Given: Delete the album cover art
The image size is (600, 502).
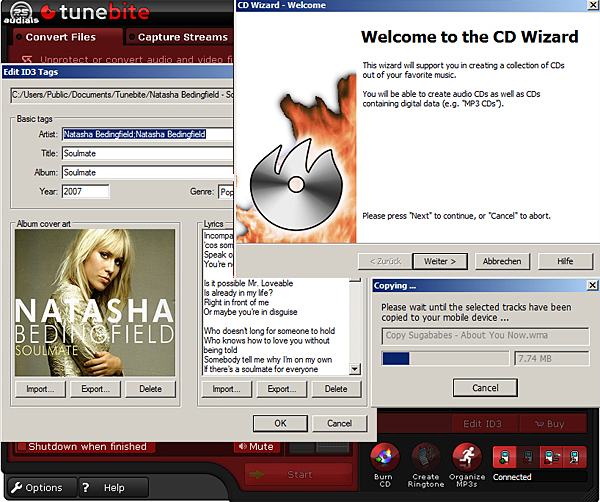Looking at the screenshot, I should [x=150, y=389].
